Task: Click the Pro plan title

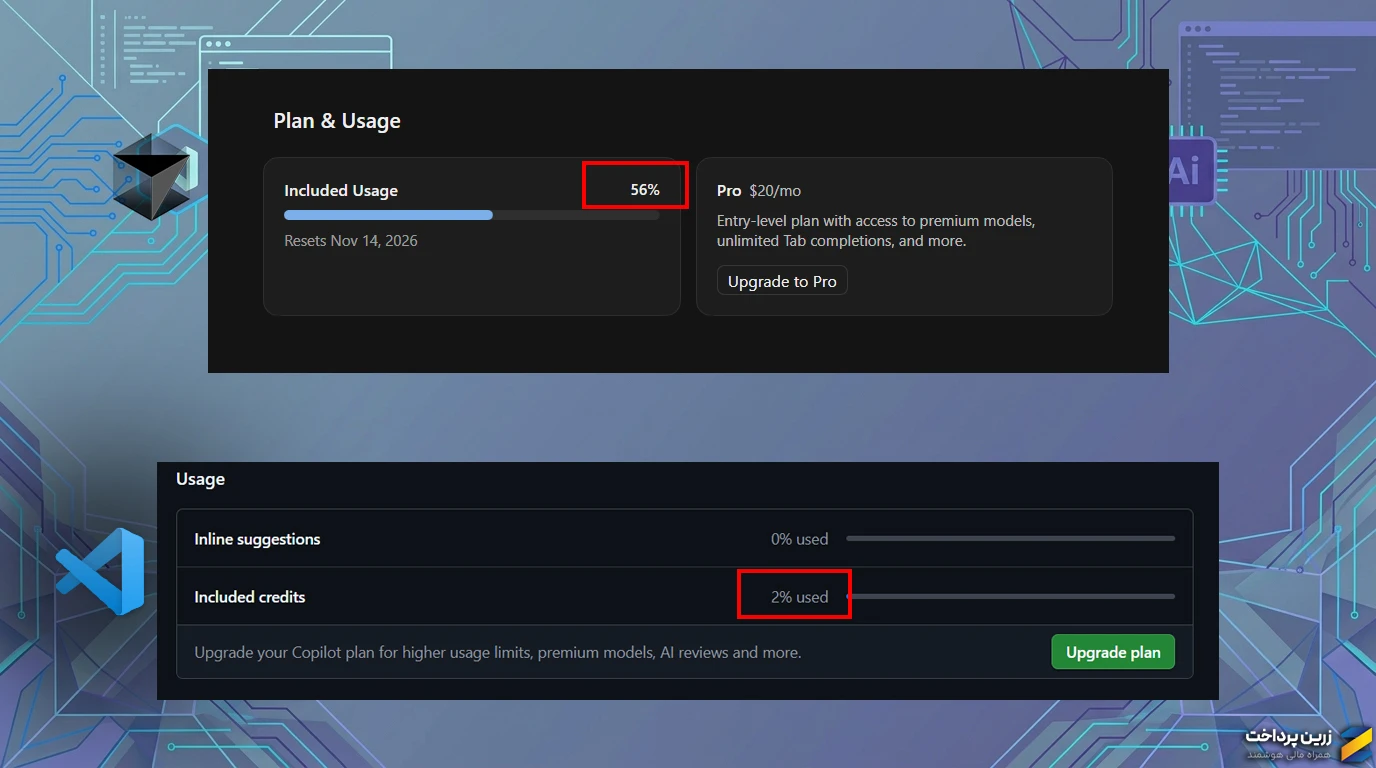Action: pos(729,190)
